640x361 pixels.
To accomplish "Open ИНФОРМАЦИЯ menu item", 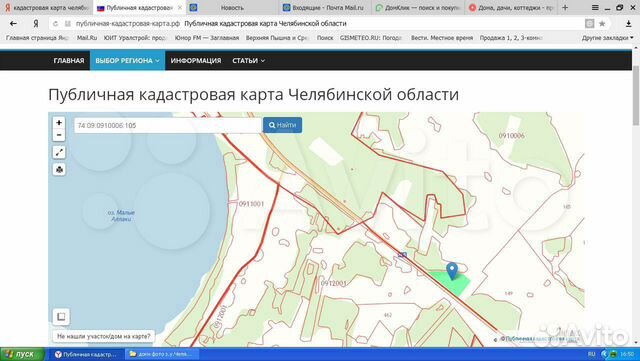I will (x=196, y=60).
